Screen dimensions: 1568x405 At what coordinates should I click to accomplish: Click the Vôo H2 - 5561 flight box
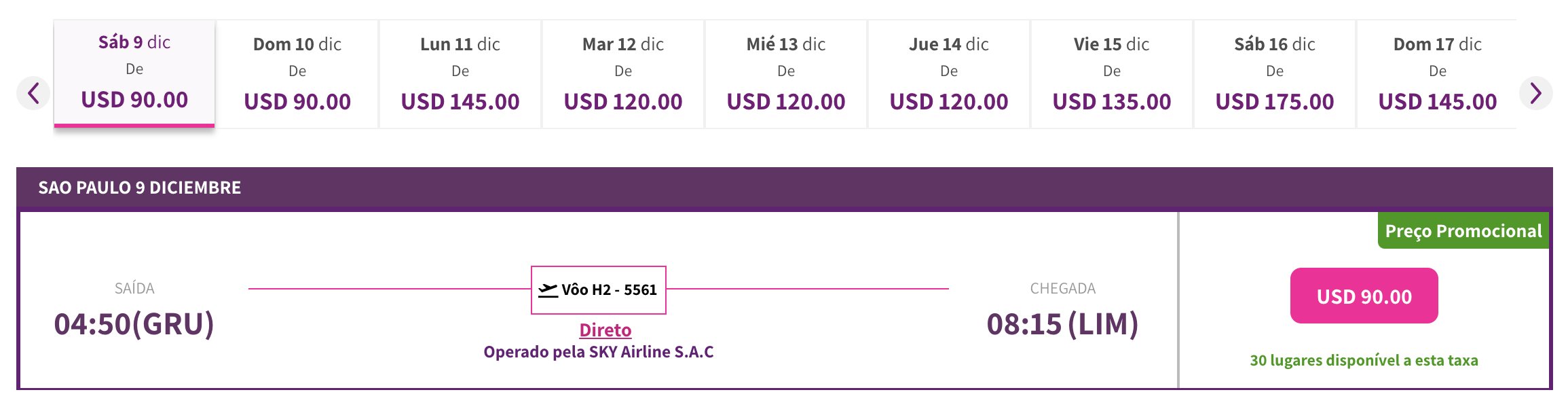pos(598,290)
